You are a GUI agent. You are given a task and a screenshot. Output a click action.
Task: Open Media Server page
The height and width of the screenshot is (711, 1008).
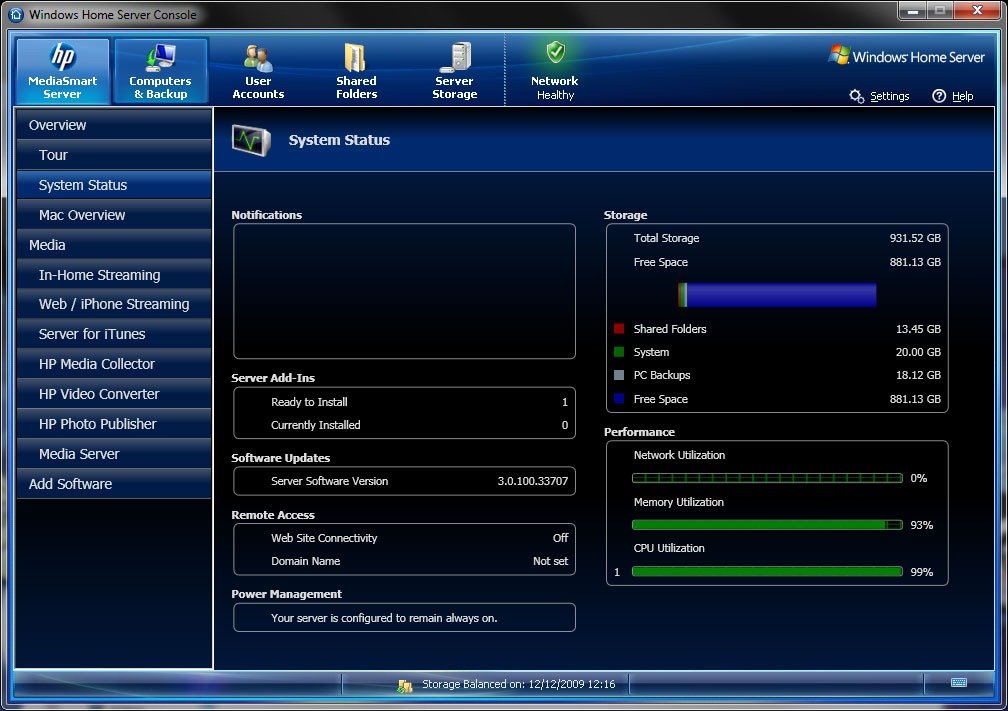114,454
